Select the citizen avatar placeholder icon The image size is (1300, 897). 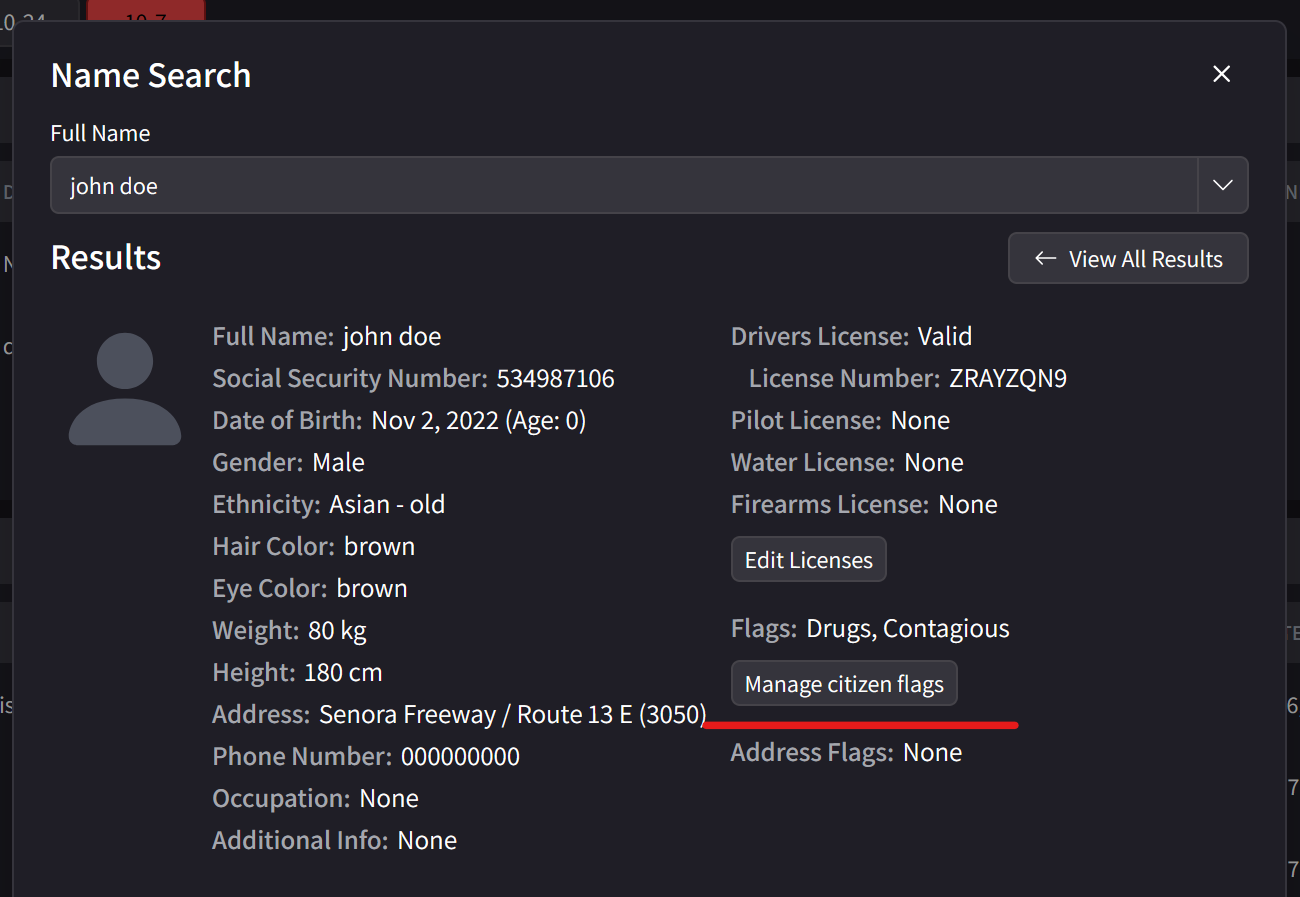pyautogui.click(x=124, y=388)
